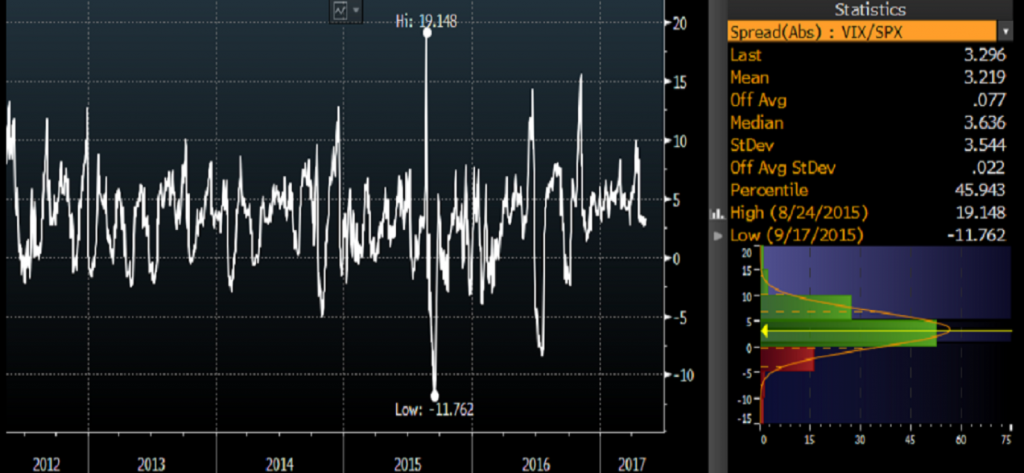Click the Median value 3.636
Screen dimensions: 1024x473
point(990,122)
